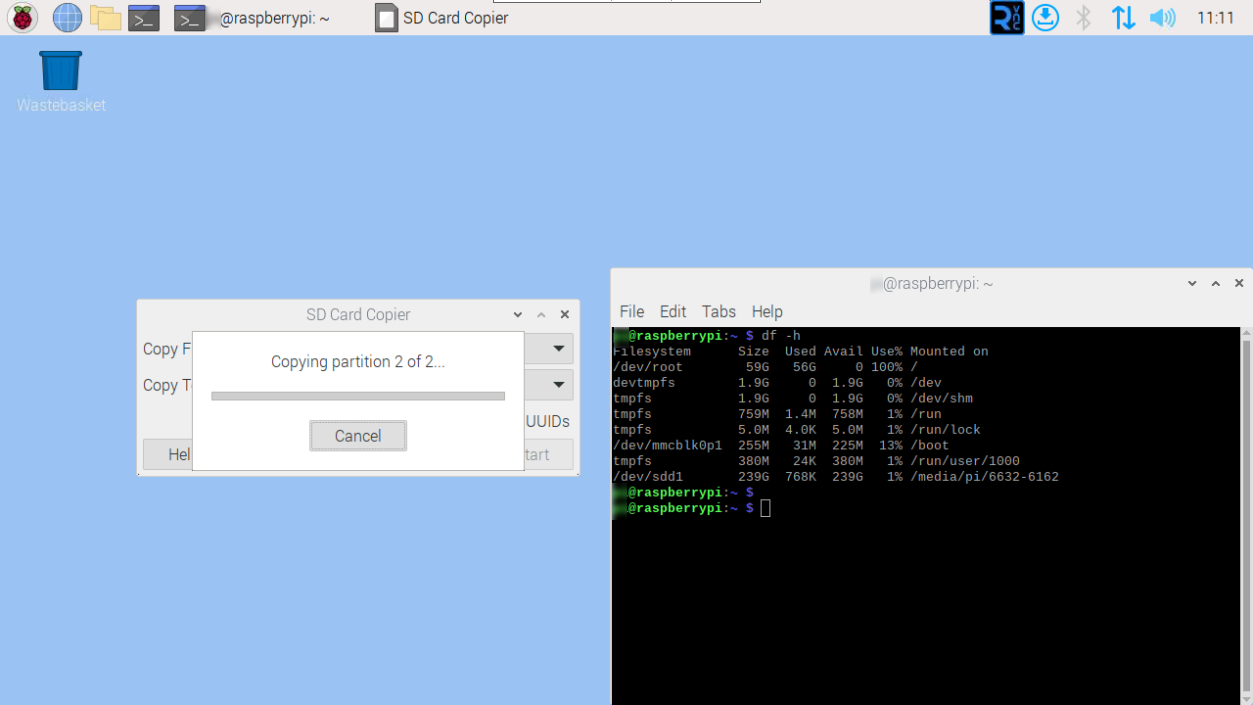The width and height of the screenshot is (1253, 705).
Task: Open the terminal File menu
Action: tap(631, 311)
